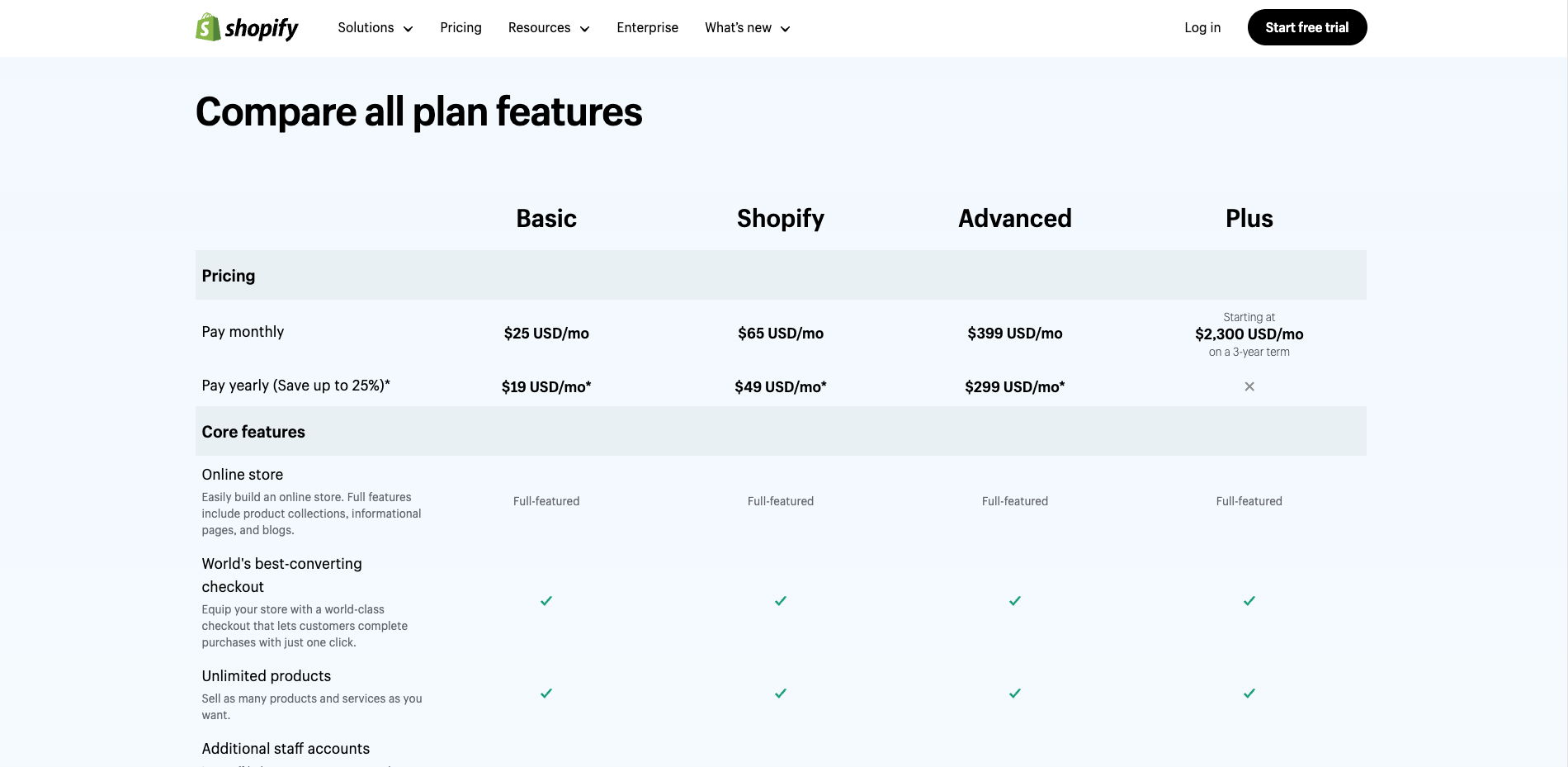Click the Core features section header
Viewport: 1568px width, 767px height.
tap(781, 431)
